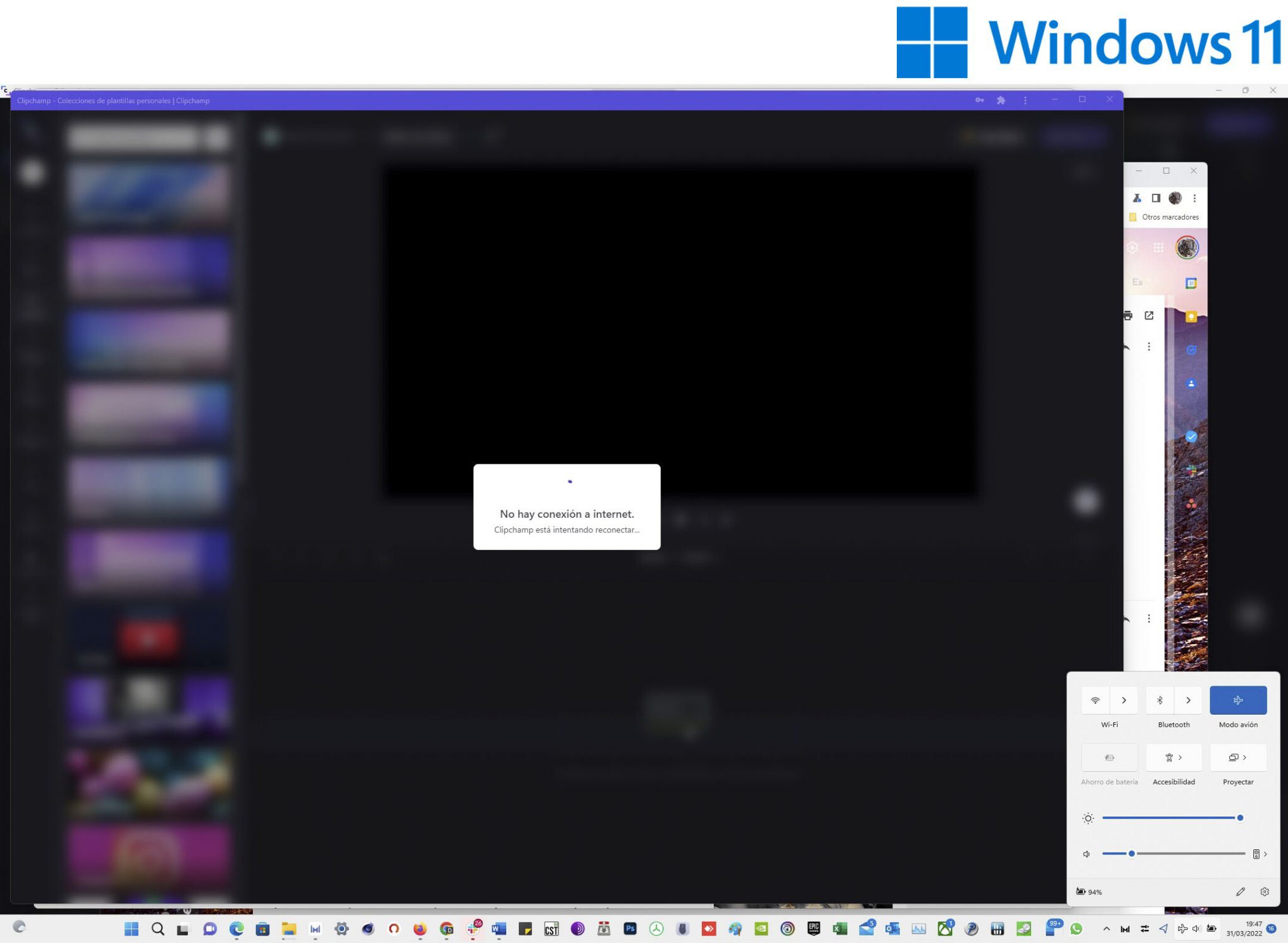Open Photoshop from the taskbar

pos(631,929)
